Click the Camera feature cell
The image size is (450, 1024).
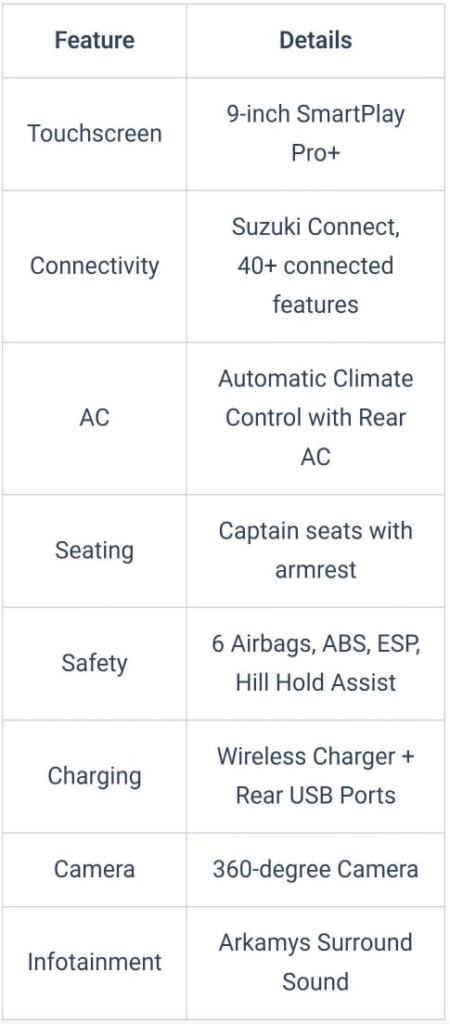coord(95,870)
